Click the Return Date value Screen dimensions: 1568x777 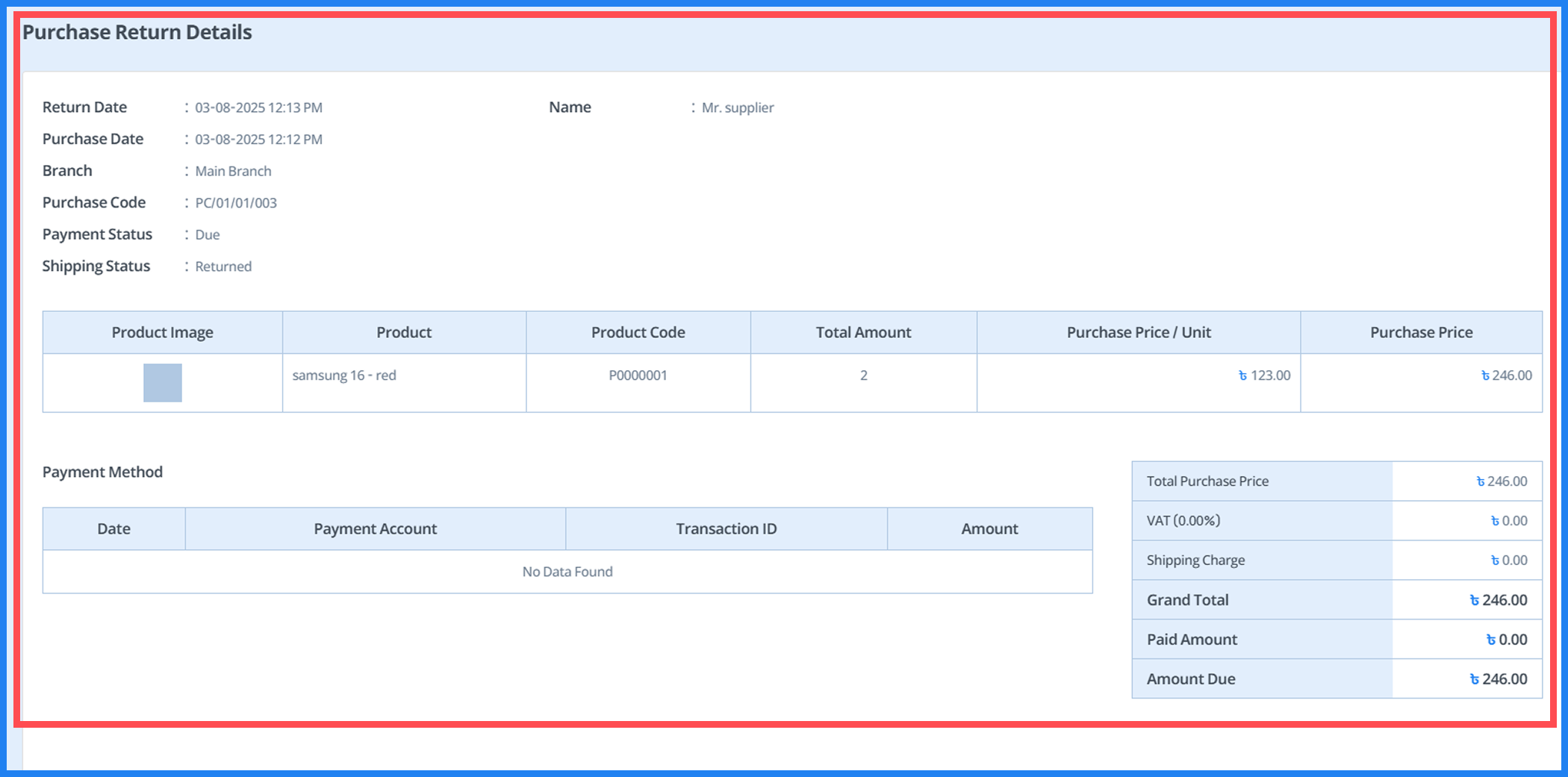258,107
